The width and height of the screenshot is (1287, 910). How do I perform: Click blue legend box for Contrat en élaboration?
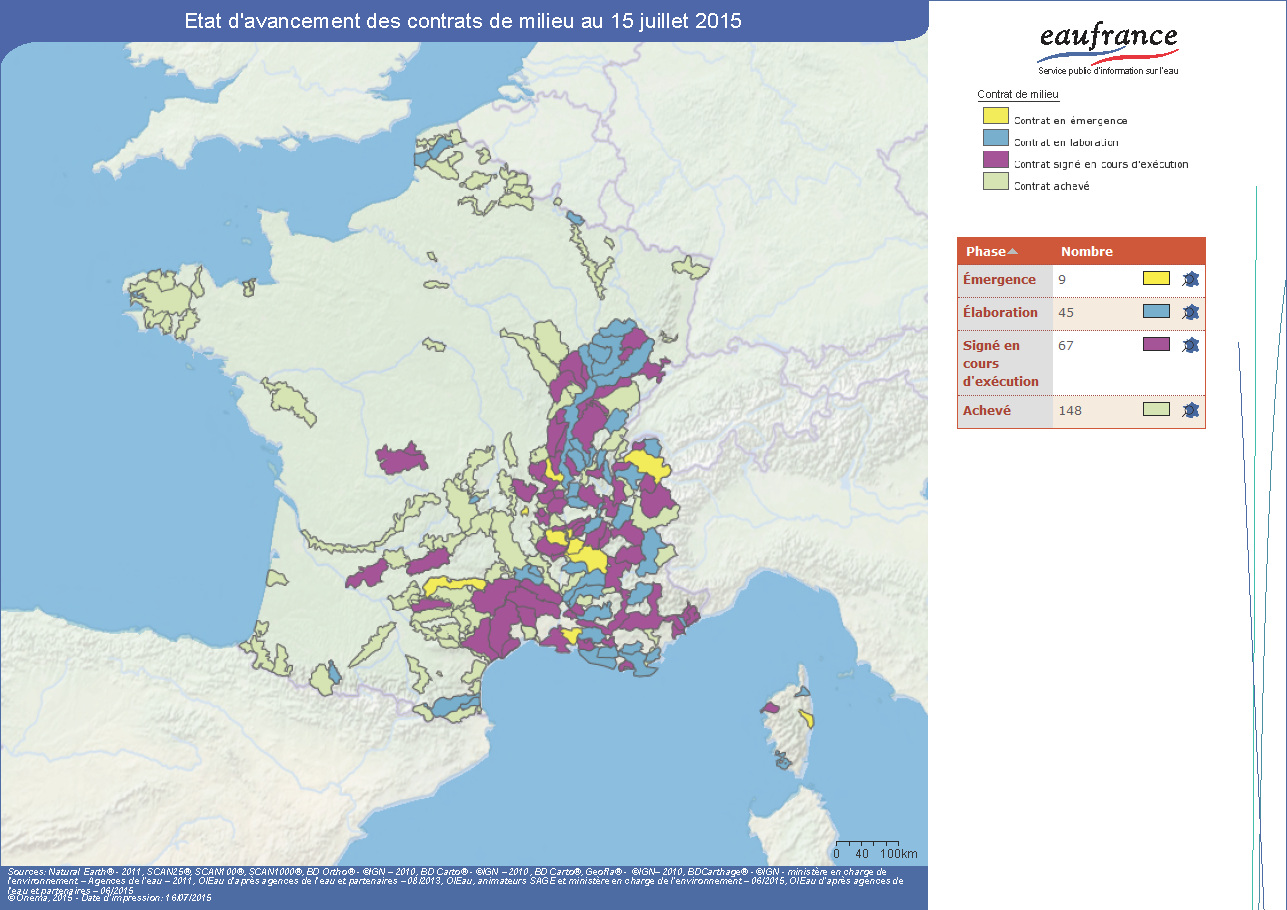[995, 138]
